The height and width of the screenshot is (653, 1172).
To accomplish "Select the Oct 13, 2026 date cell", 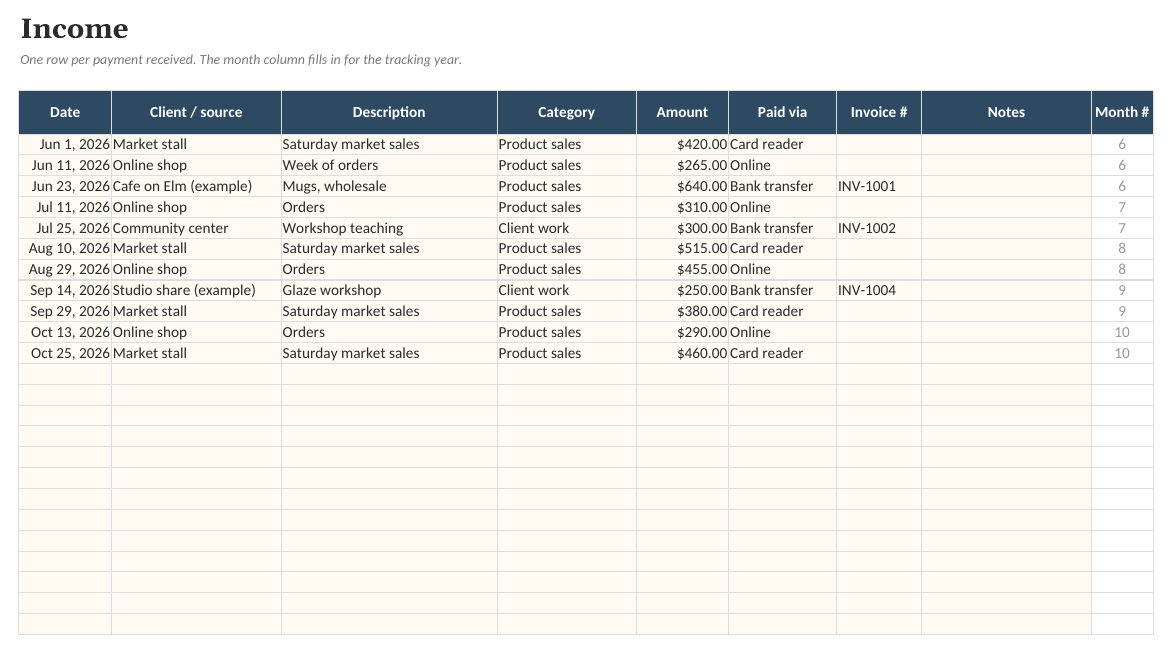I will 65,332.
